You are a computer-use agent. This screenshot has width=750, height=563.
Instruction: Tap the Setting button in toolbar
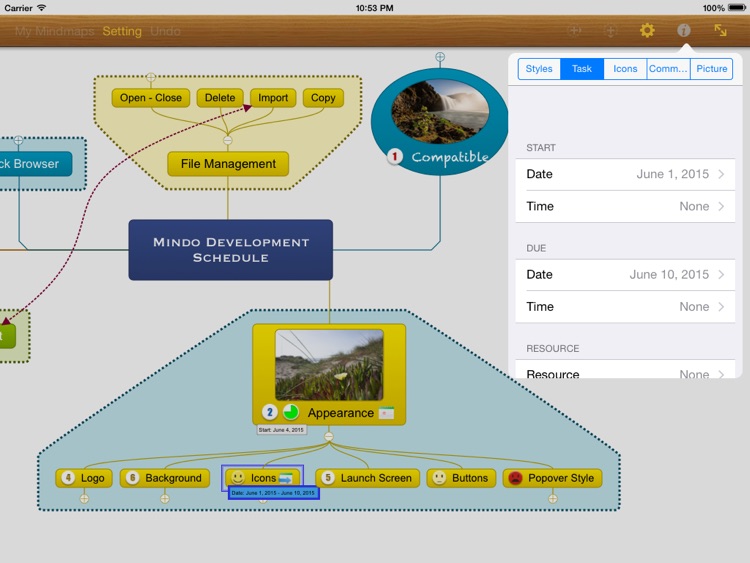(x=122, y=32)
